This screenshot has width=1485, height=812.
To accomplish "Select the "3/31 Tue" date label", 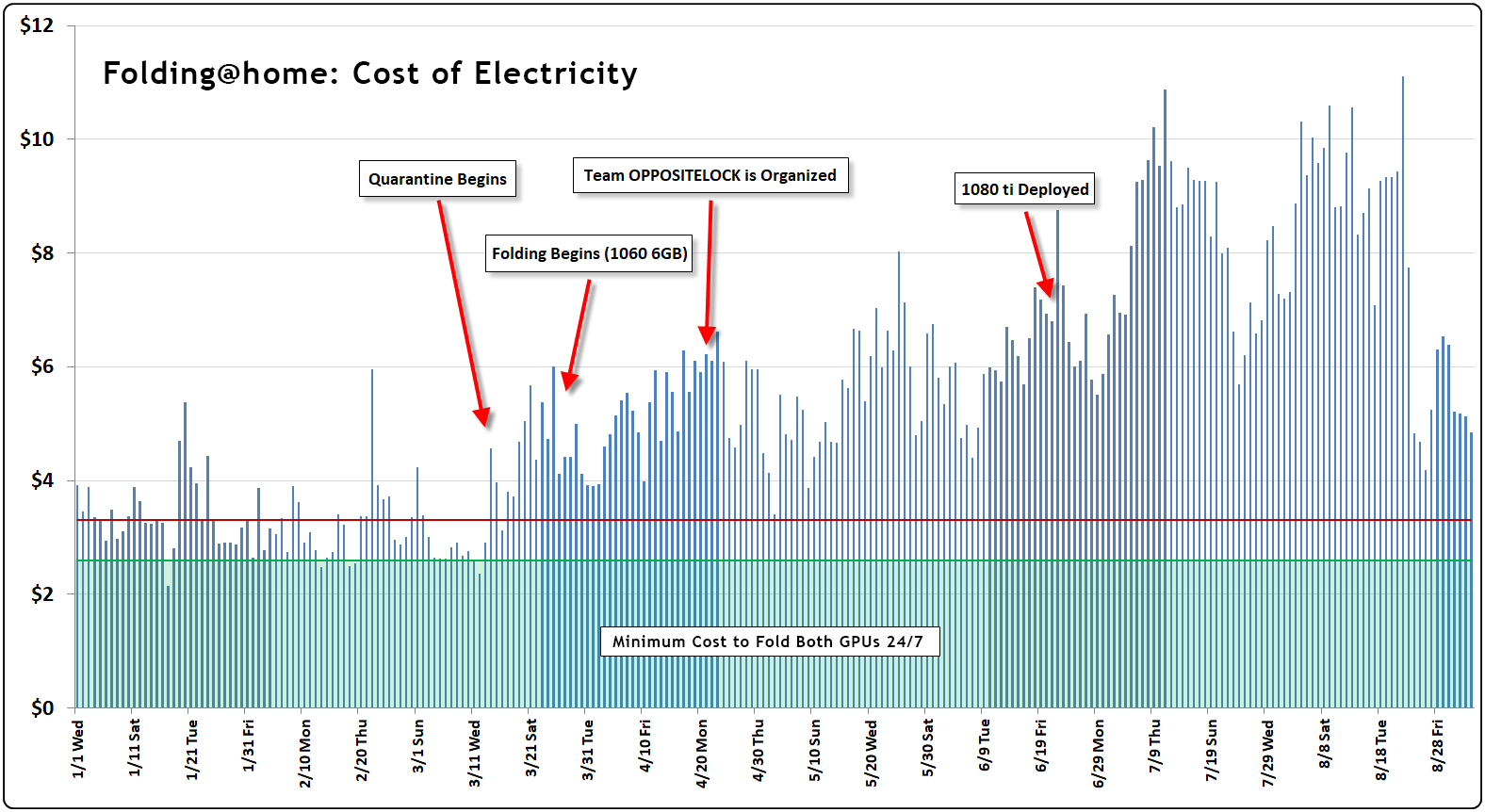I will pos(588,750).
